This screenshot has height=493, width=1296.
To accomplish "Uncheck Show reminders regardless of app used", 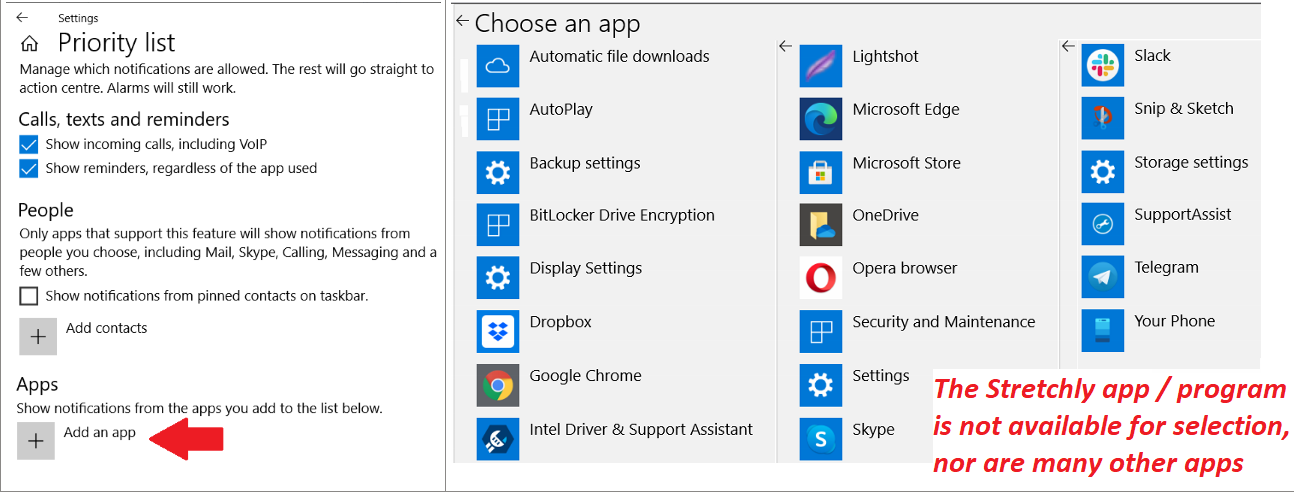I will (29, 169).
